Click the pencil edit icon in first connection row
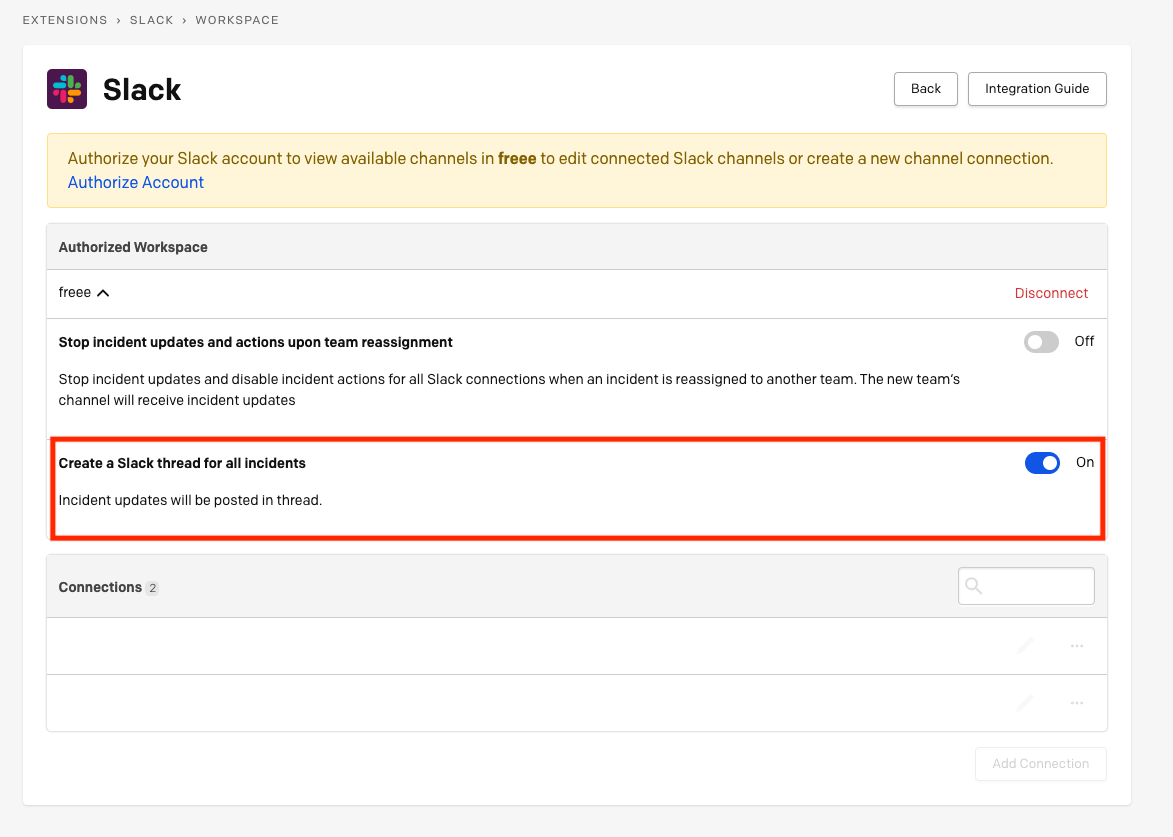 [x=1025, y=646]
